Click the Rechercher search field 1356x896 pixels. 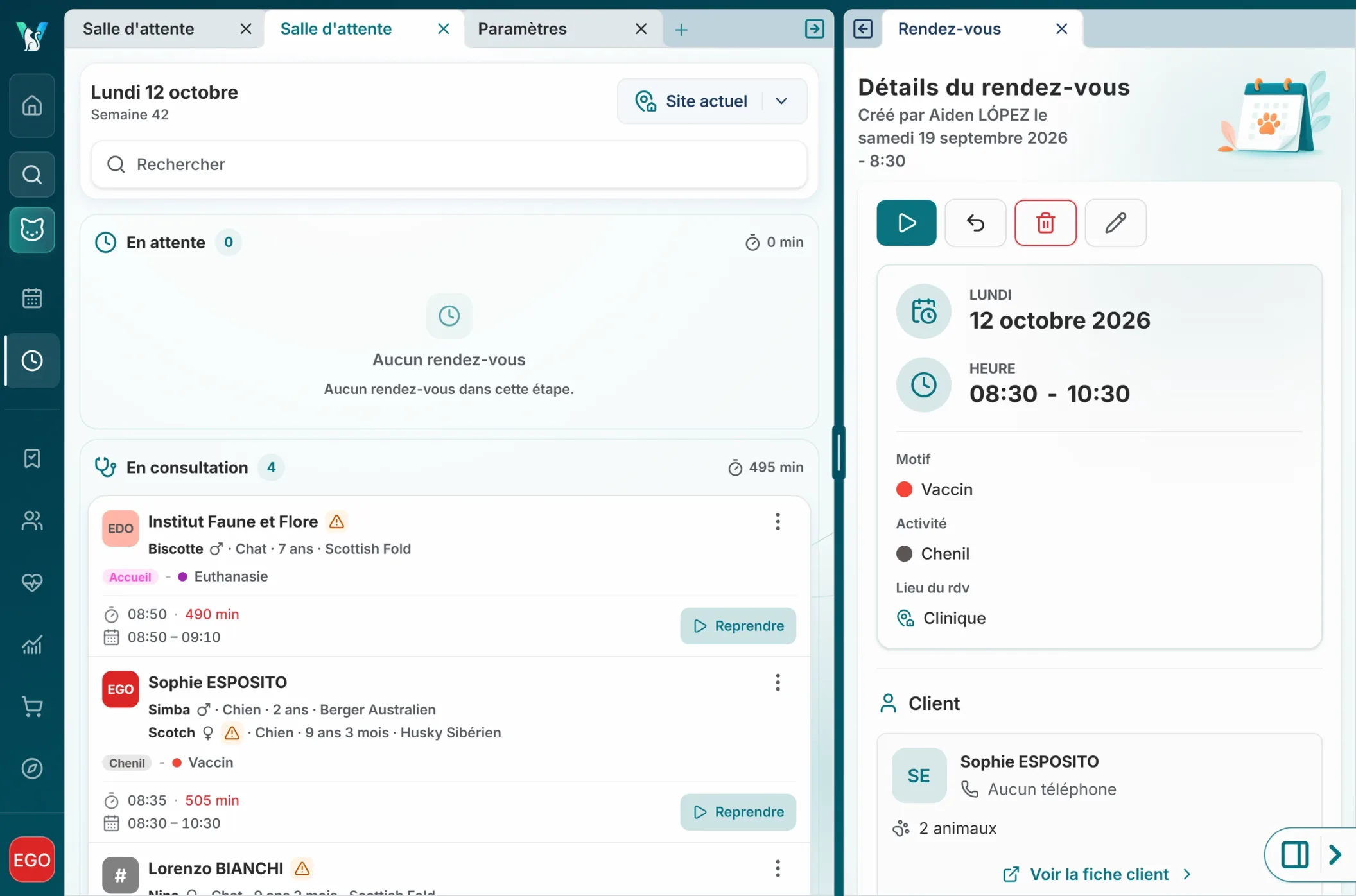point(449,164)
